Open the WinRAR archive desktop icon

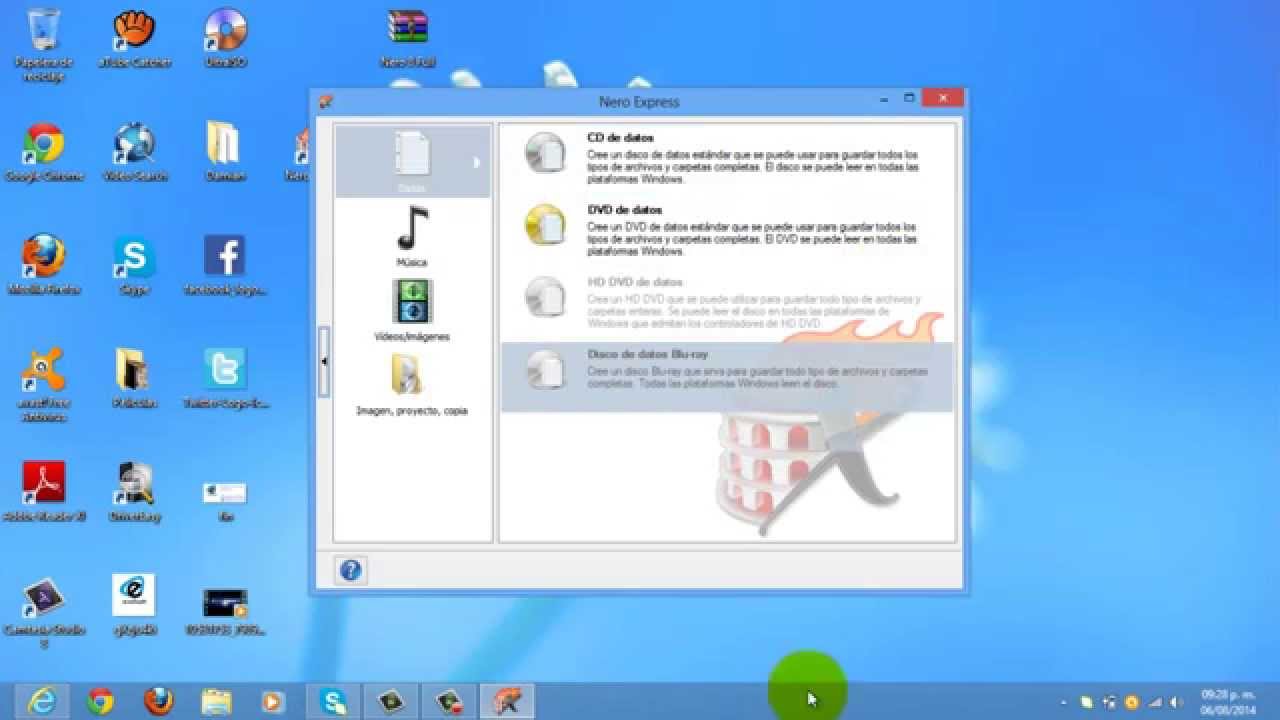tap(407, 40)
